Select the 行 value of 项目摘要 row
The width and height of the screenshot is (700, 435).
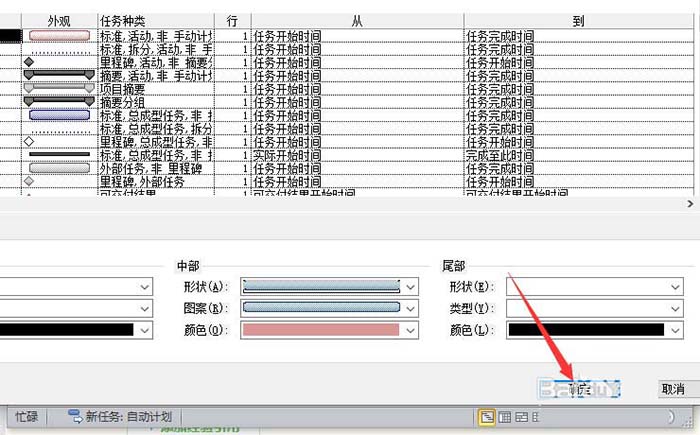[233, 88]
